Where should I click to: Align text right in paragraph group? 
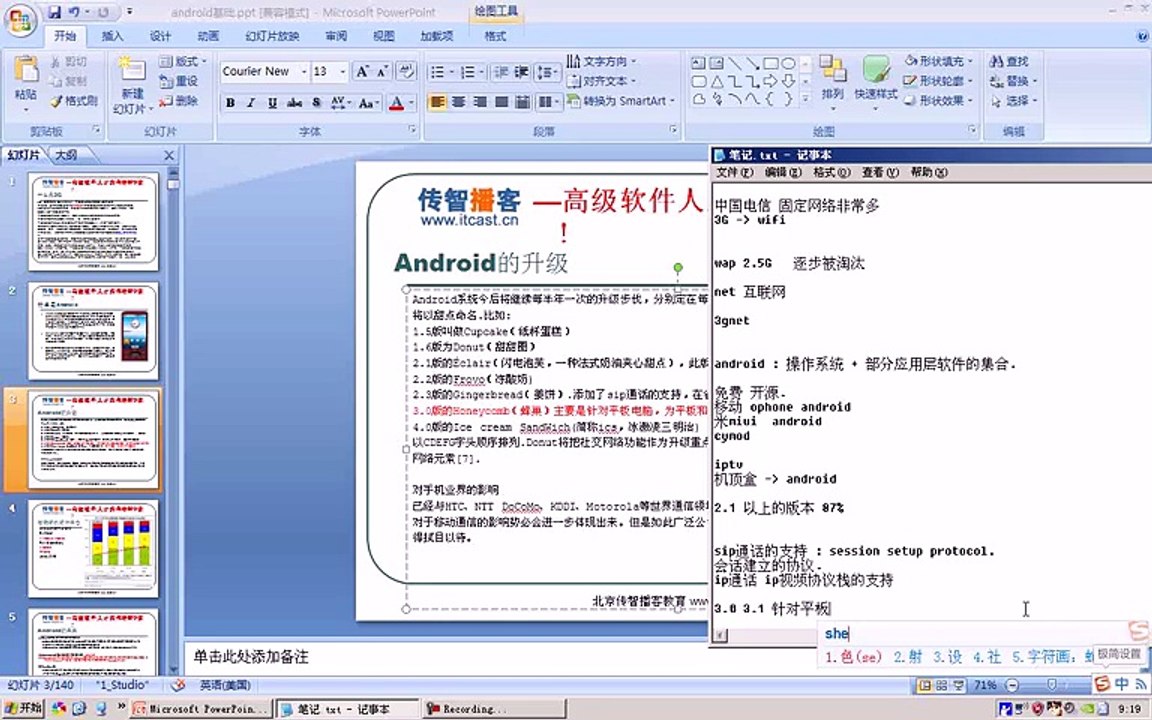coord(480,102)
